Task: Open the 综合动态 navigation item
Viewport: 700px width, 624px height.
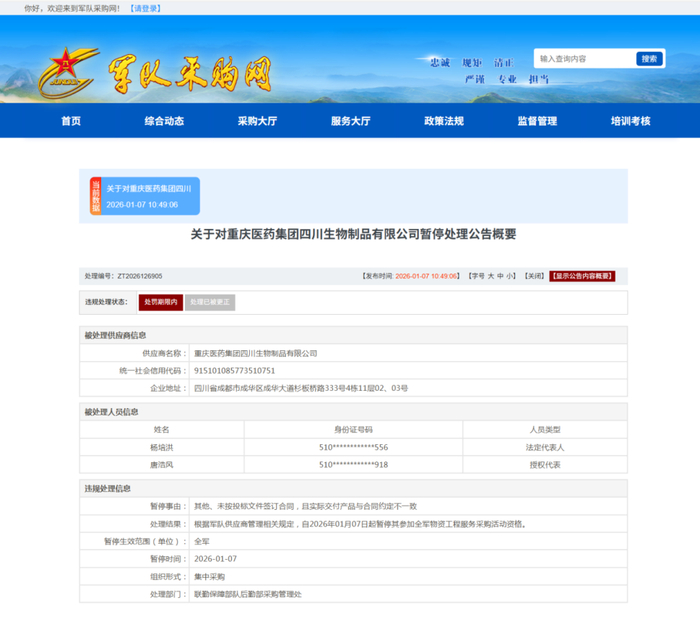Action: click(x=164, y=121)
